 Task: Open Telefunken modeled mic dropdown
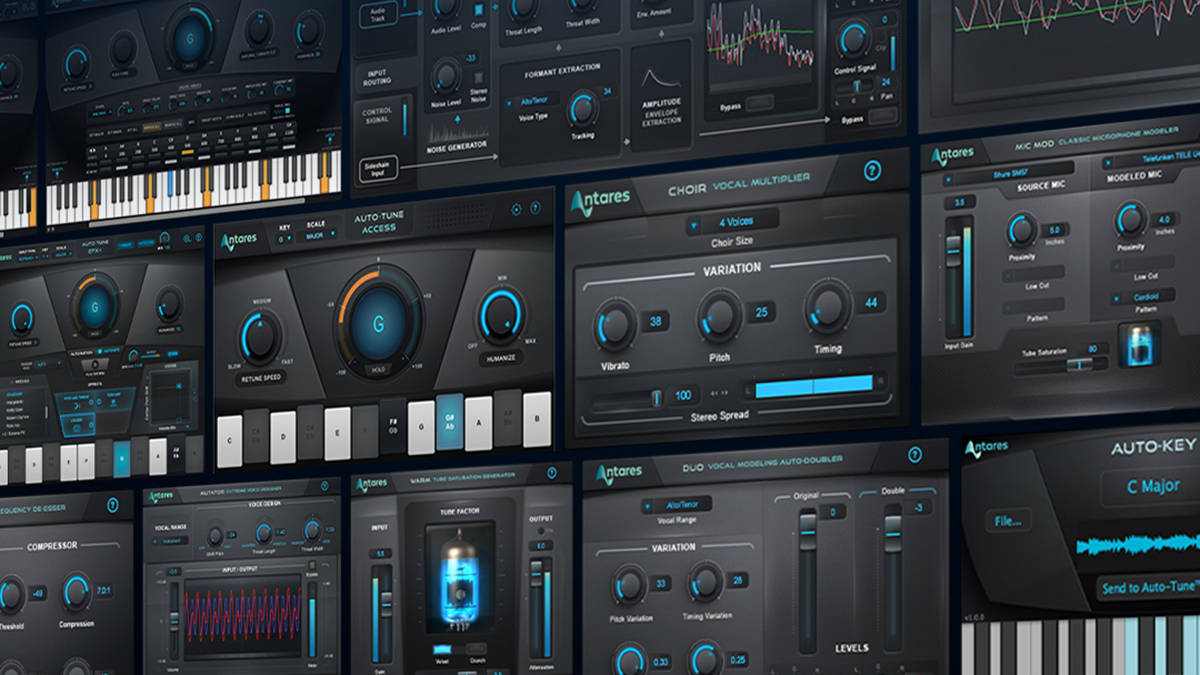1152,160
